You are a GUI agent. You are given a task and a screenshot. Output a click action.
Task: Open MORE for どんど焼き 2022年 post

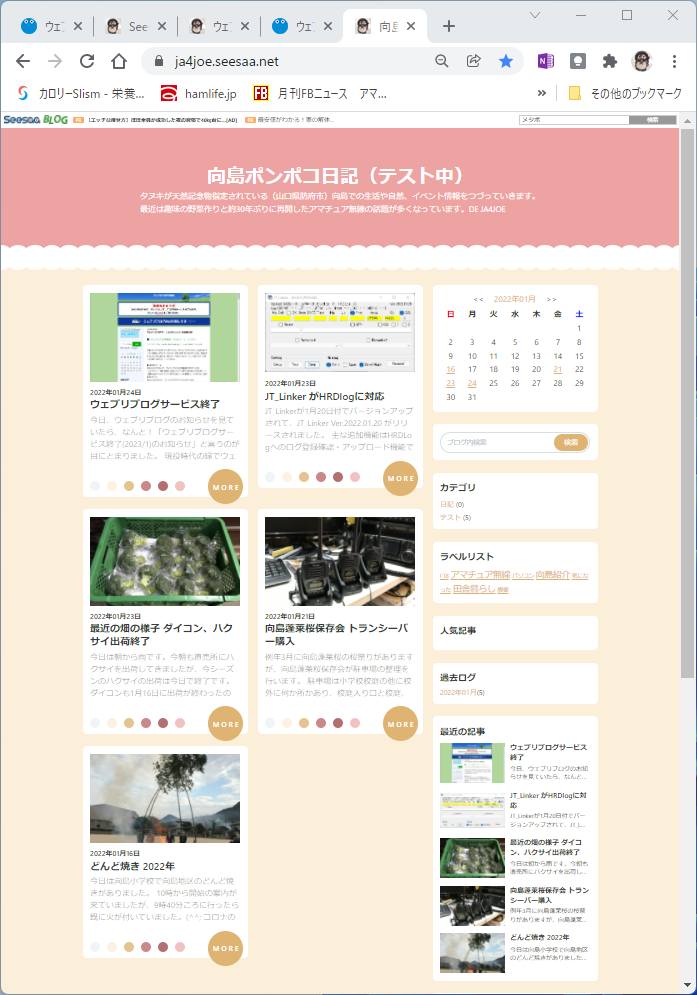coord(225,948)
